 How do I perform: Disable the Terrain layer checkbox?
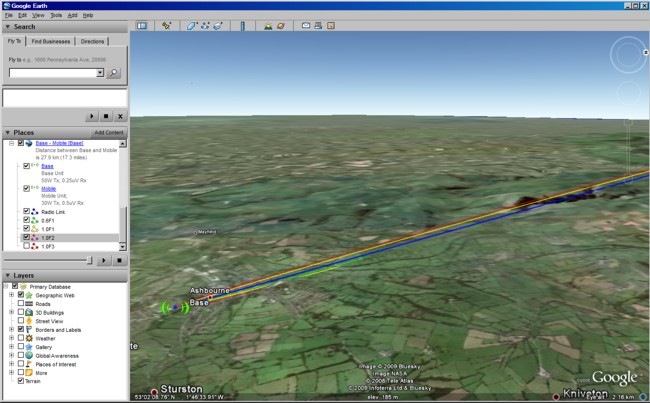pos(21,381)
